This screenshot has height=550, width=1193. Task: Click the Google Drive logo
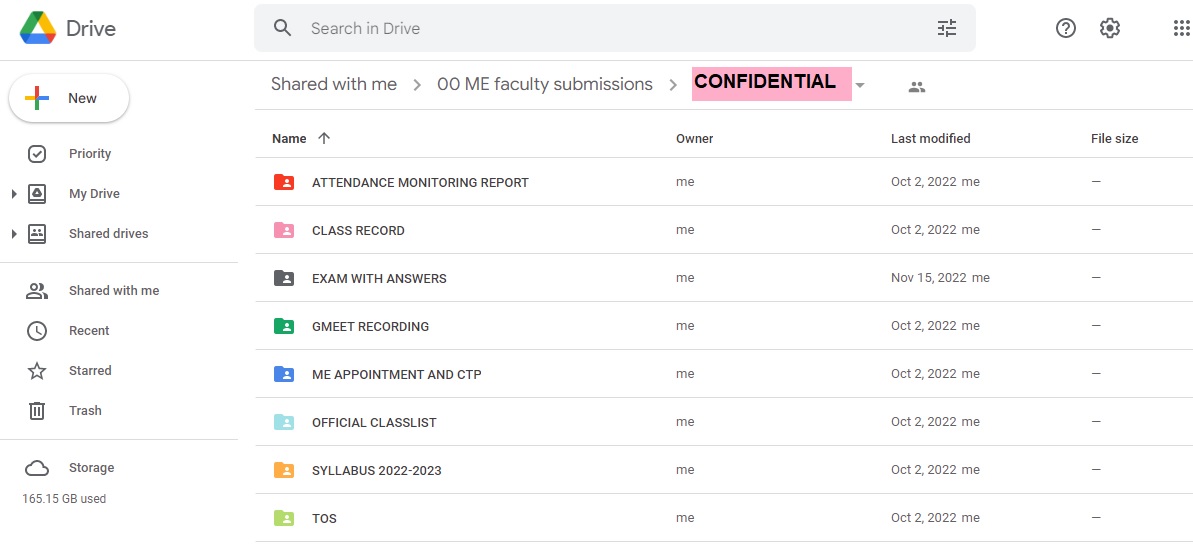coord(38,28)
